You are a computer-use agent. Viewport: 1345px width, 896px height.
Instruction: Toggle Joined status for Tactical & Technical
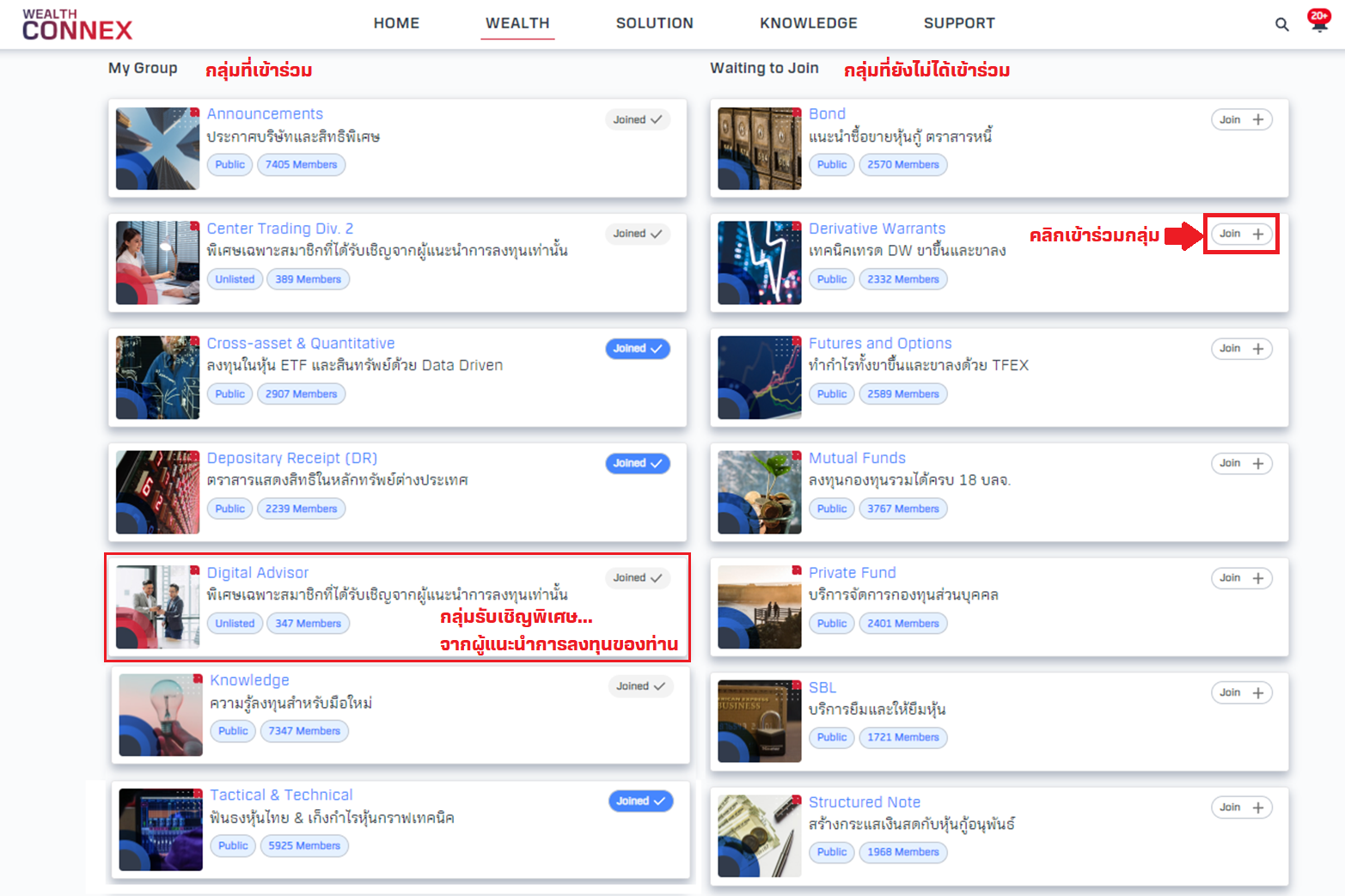tap(640, 801)
